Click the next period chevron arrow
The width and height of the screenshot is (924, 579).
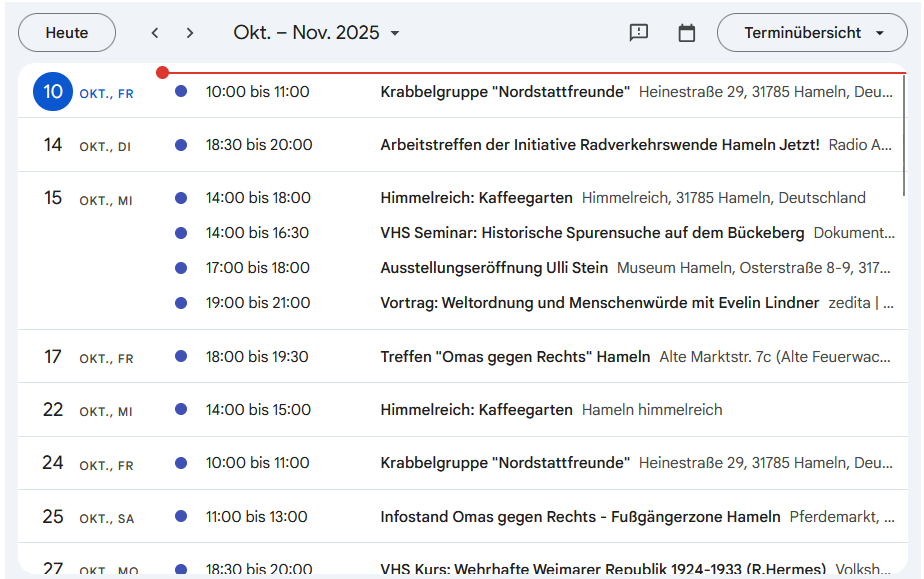coord(190,33)
